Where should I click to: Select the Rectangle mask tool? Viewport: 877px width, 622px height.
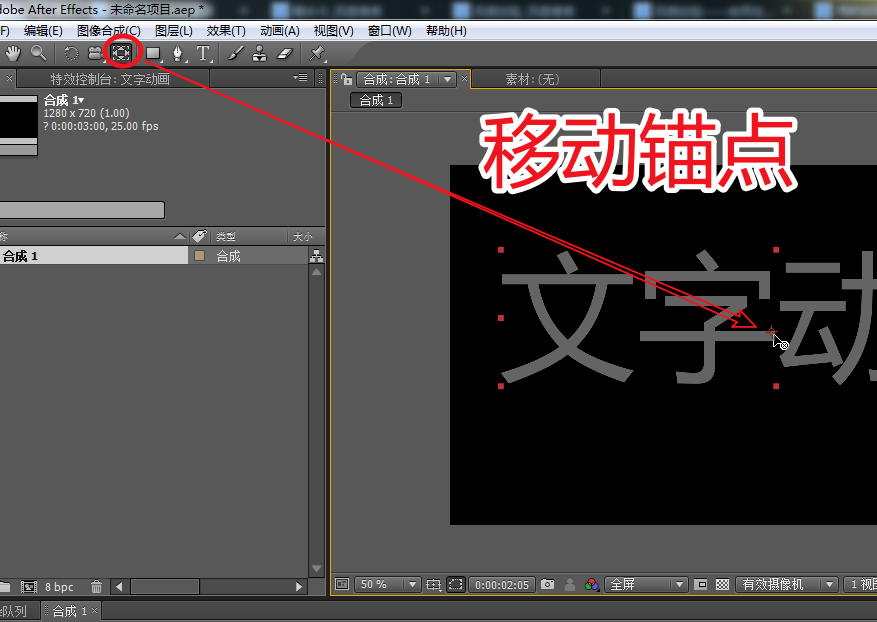(153, 54)
